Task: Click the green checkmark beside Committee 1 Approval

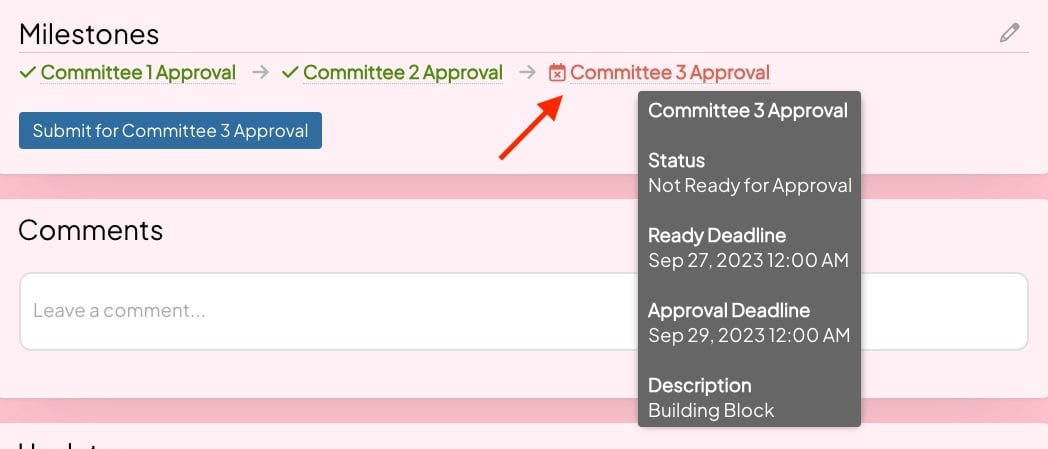Action: (28, 73)
